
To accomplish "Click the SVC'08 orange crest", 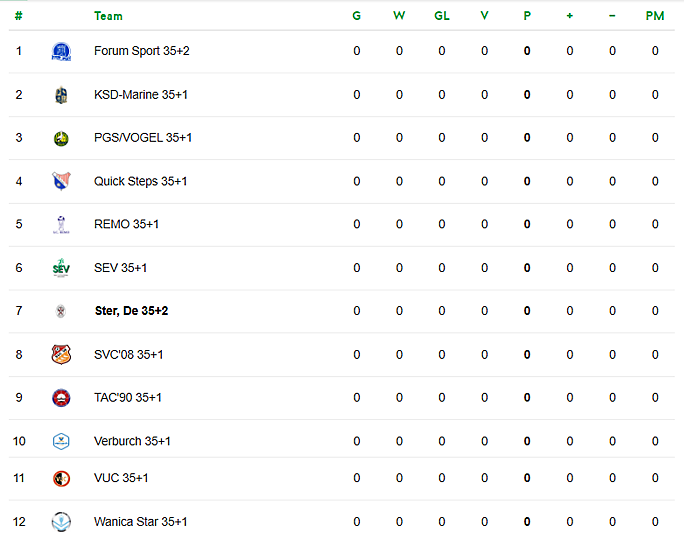I will (61, 355).
